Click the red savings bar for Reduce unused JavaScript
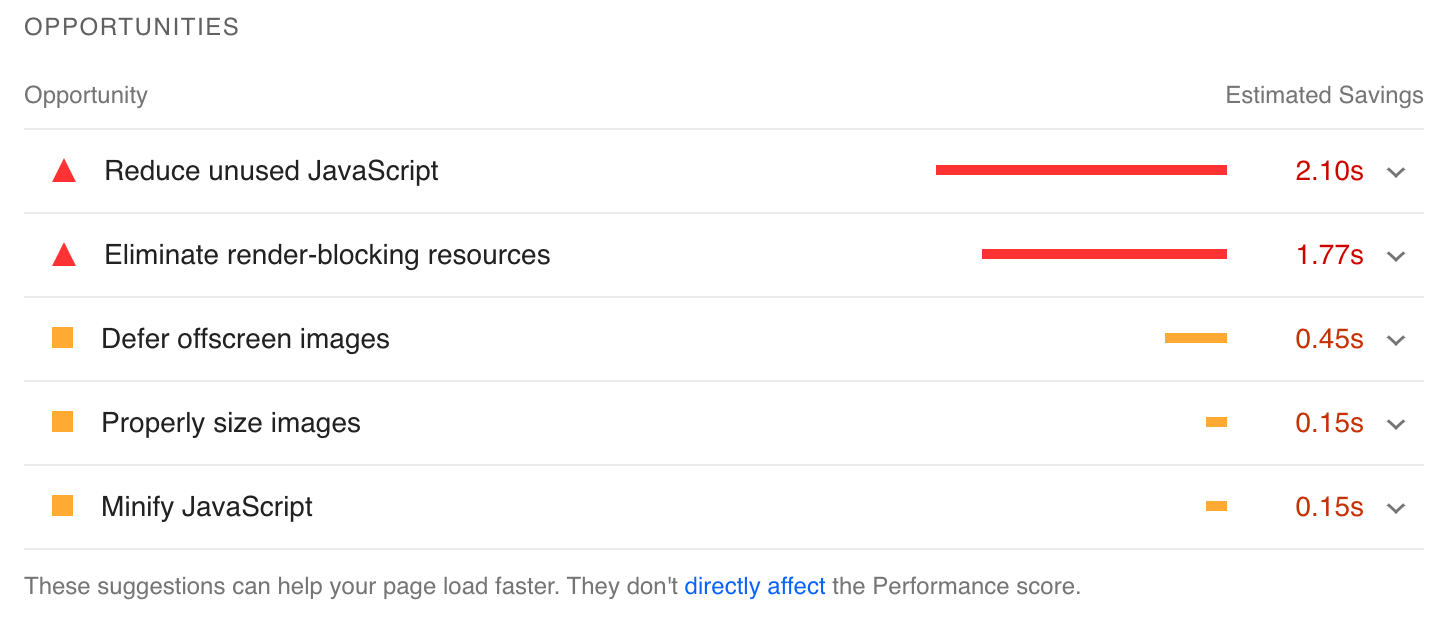The width and height of the screenshot is (1447, 619). (1080, 170)
